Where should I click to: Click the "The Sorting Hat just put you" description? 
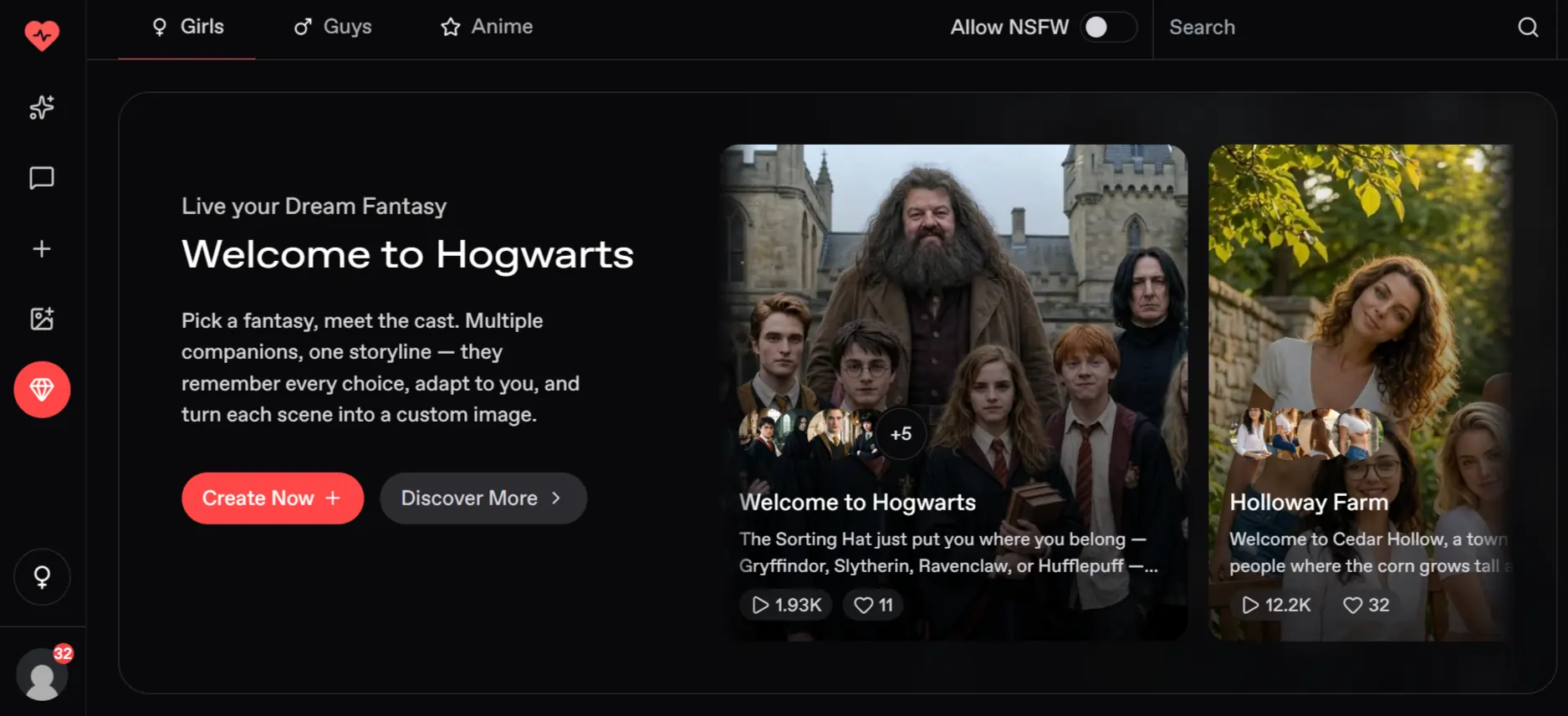click(x=948, y=552)
